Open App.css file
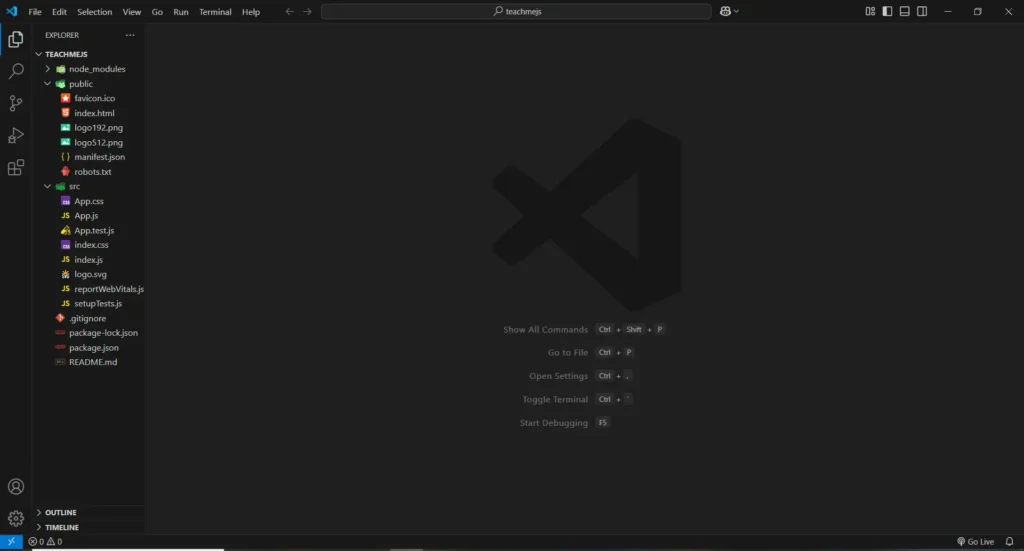The width and height of the screenshot is (1024, 551). point(89,201)
